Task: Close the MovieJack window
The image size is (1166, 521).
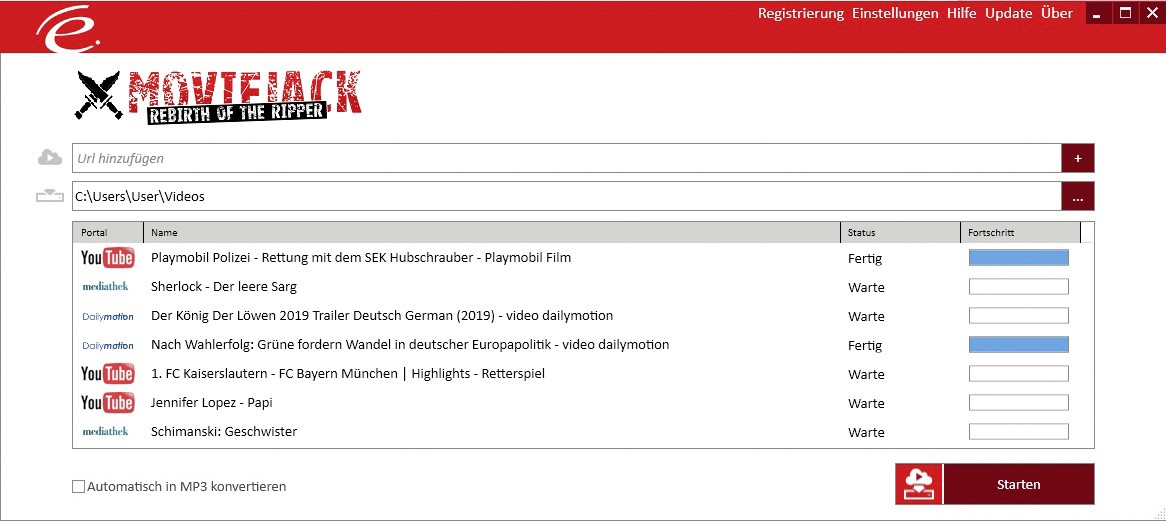Action: (x=1151, y=13)
